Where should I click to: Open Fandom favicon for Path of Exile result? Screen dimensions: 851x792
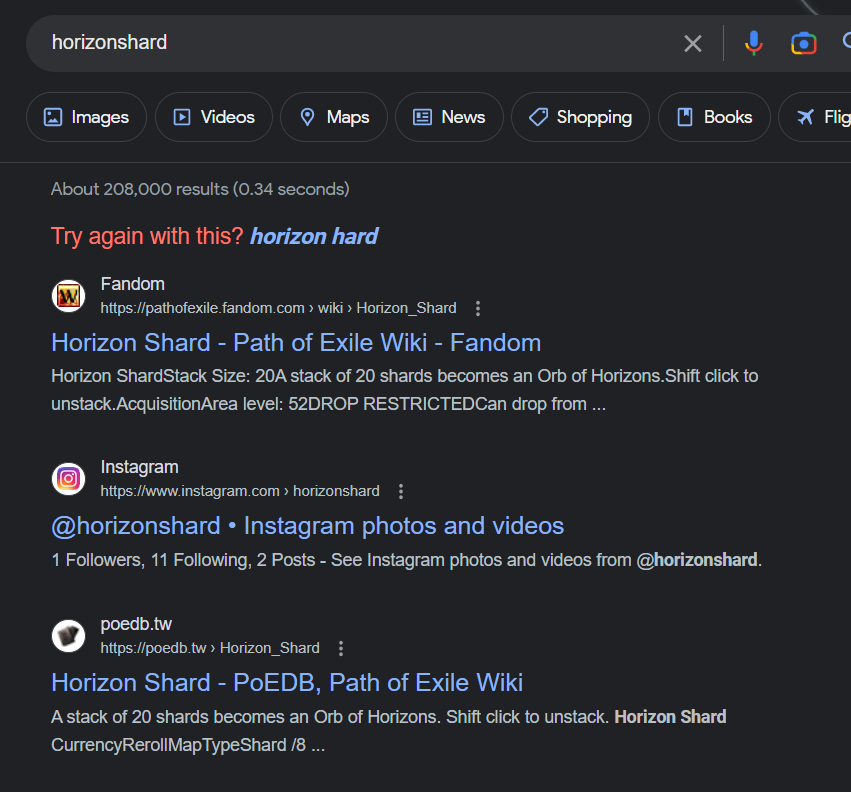(68, 296)
